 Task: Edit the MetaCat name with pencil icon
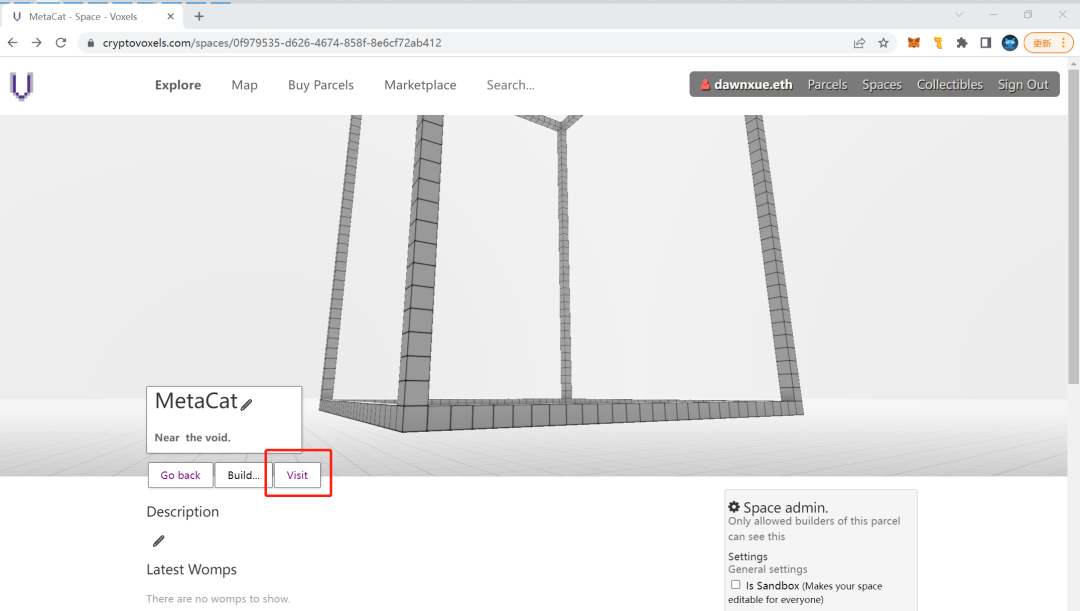click(247, 404)
